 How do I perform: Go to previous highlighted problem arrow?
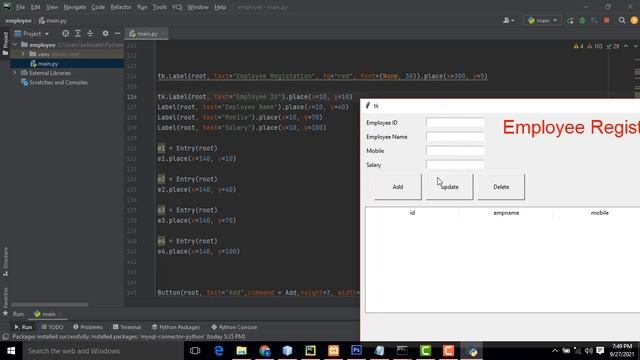626,46
